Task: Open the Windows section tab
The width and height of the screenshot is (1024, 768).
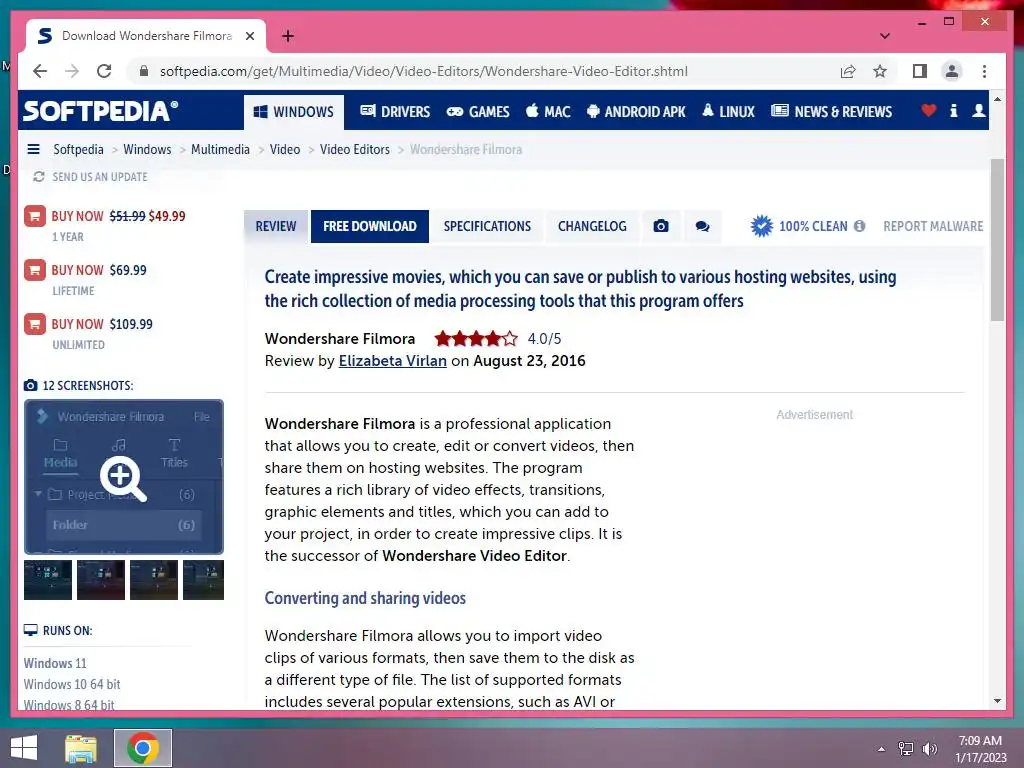Action: (x=293, y=112)
